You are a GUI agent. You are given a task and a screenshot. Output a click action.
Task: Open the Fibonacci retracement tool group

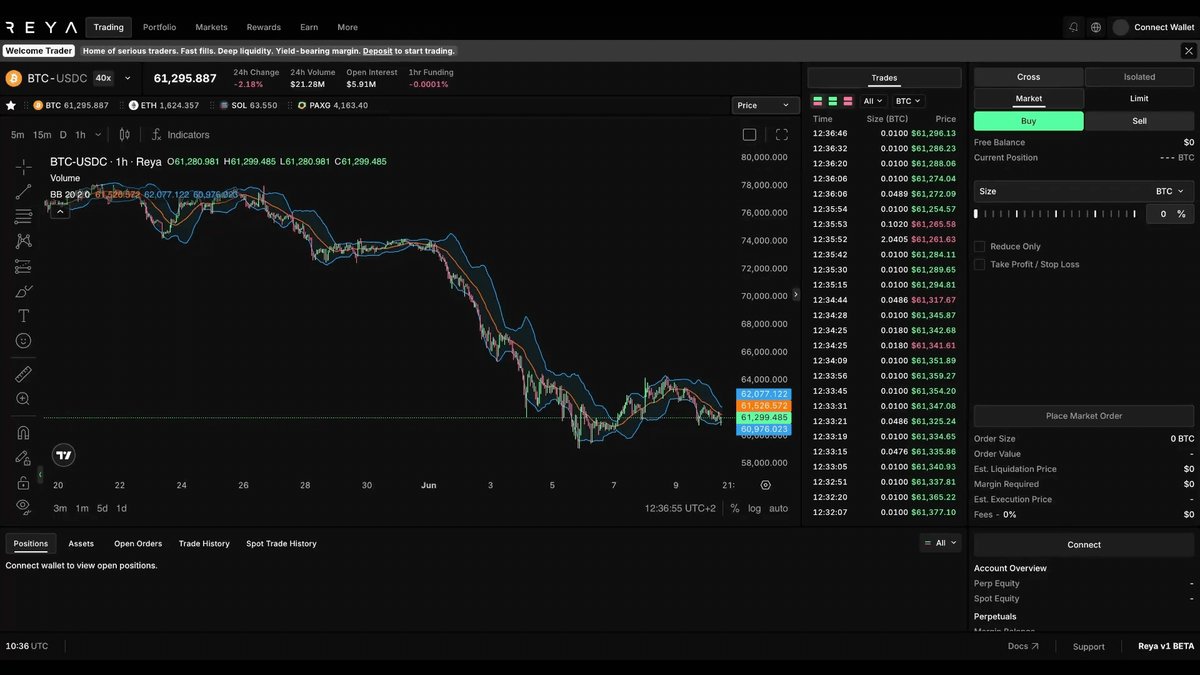(23, 217)
